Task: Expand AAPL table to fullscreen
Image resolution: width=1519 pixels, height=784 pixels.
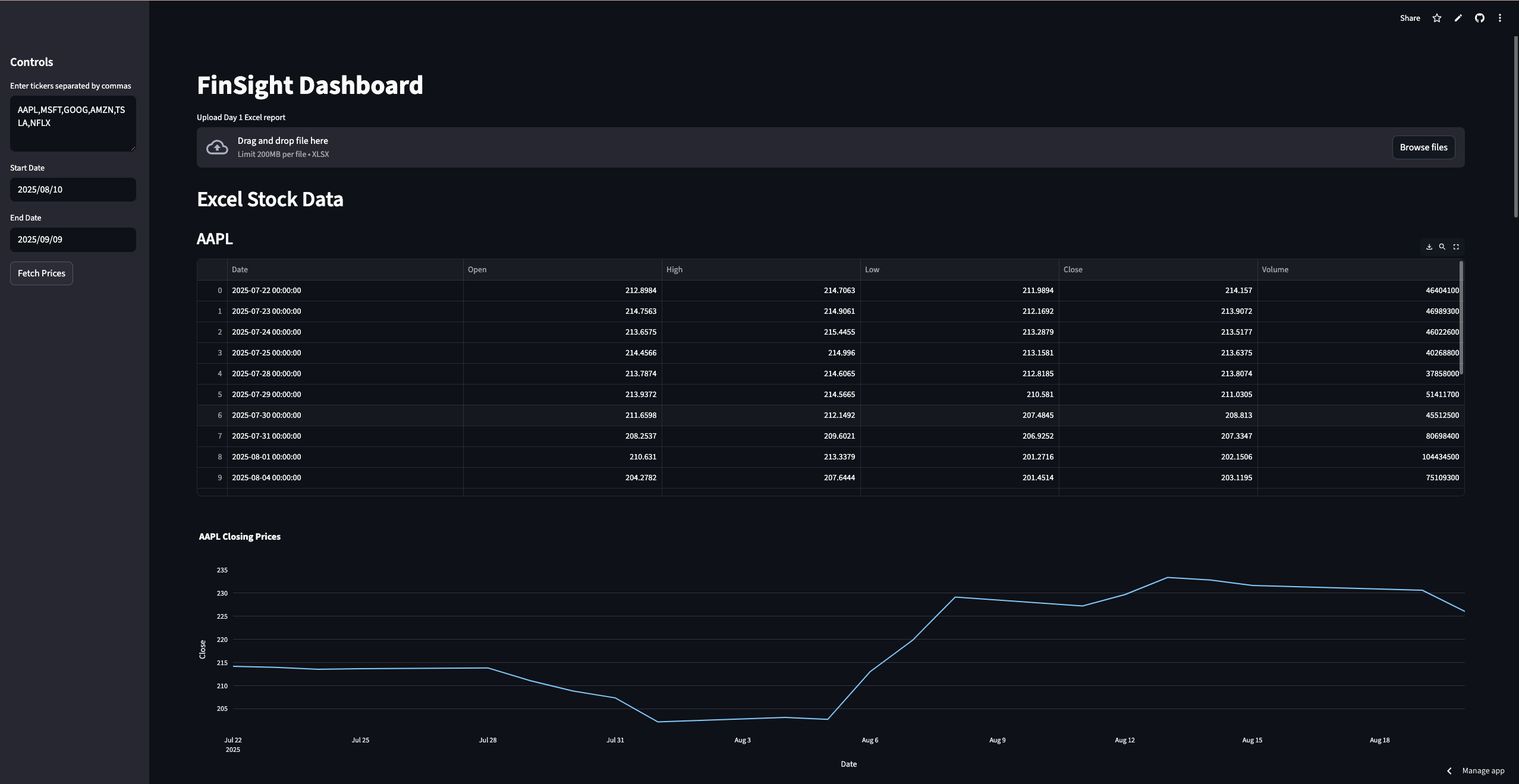Action: click(1456, 247)
